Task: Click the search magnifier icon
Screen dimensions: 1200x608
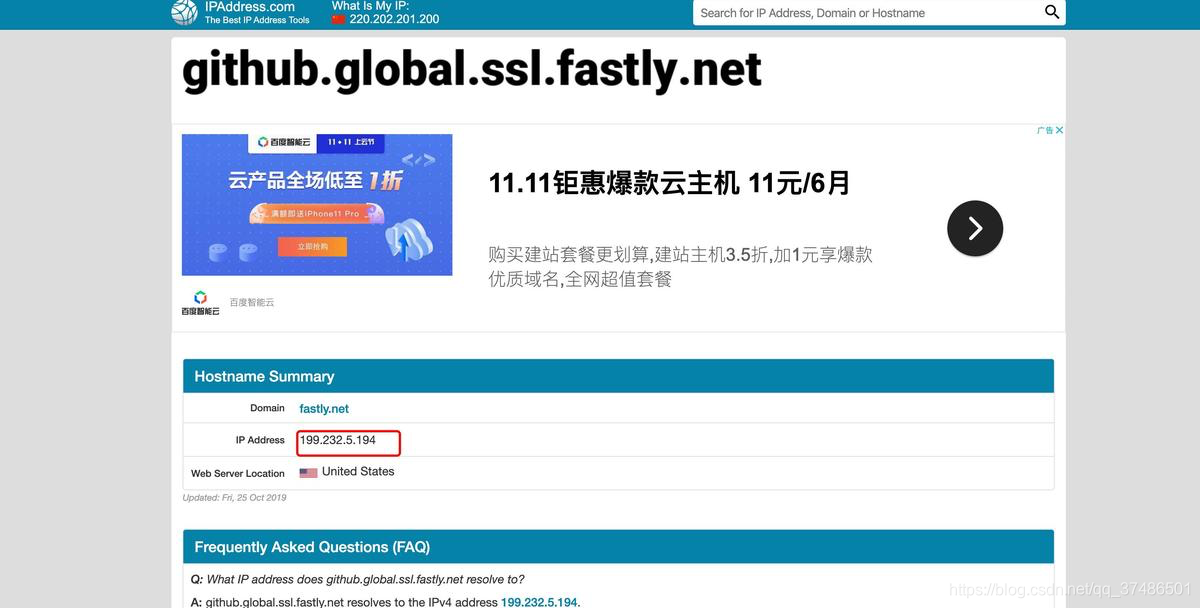Action: [x=1052, y=12]
